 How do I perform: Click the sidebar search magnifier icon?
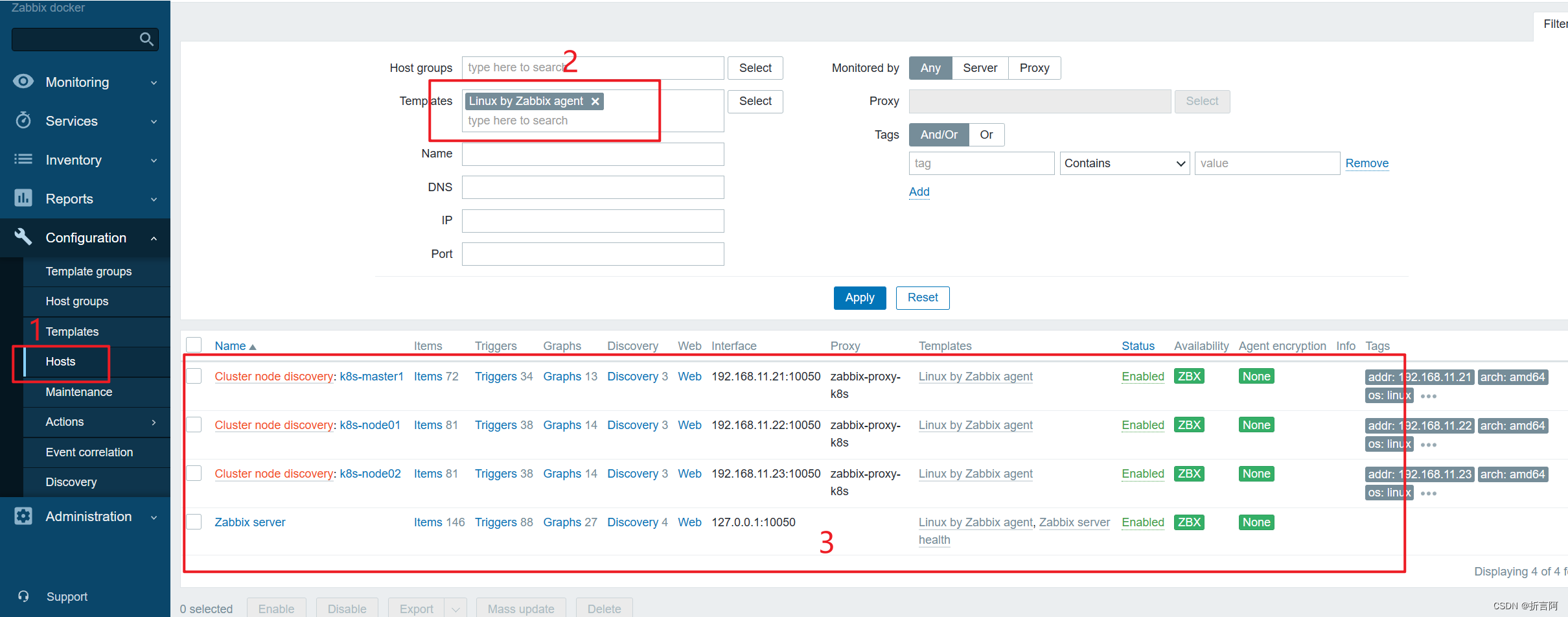tap(147, 40)
